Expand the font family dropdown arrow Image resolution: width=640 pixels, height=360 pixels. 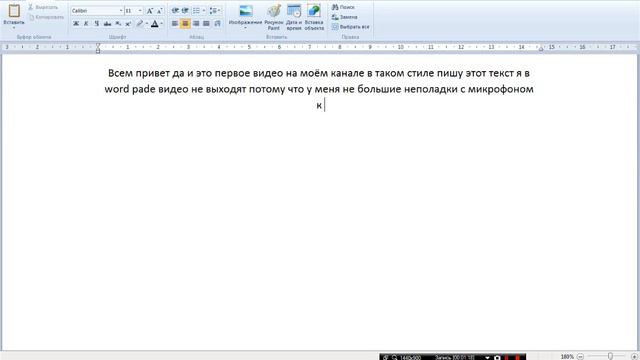(121, 11)
